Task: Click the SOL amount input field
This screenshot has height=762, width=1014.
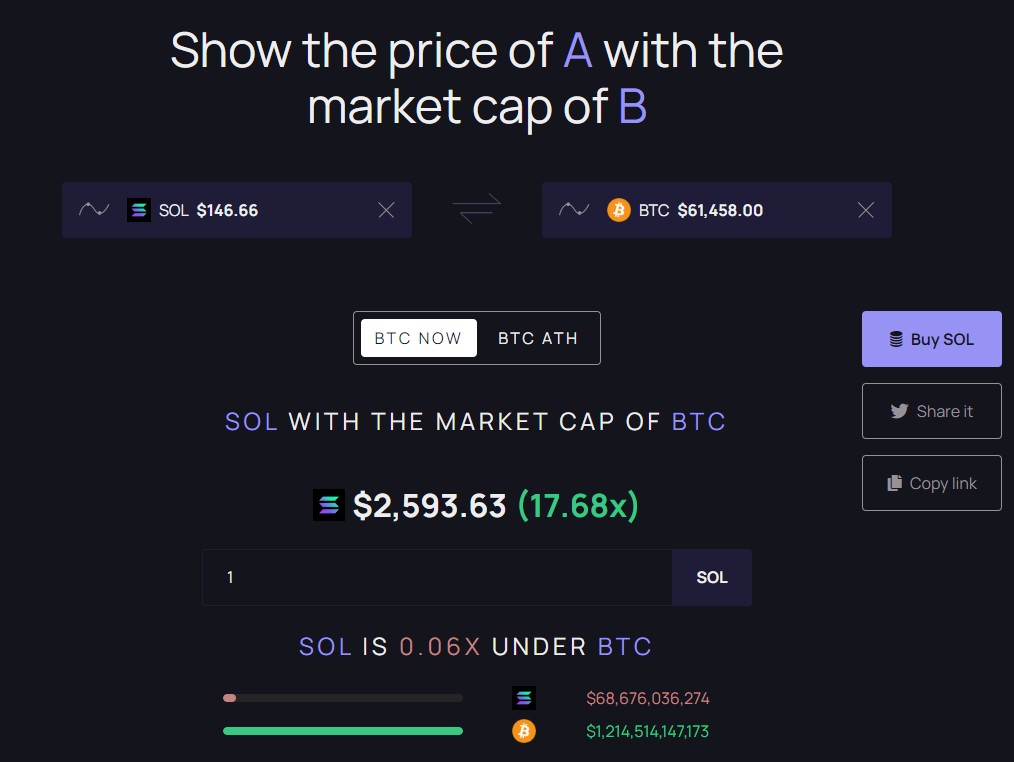Action: (x=437, y=577)
